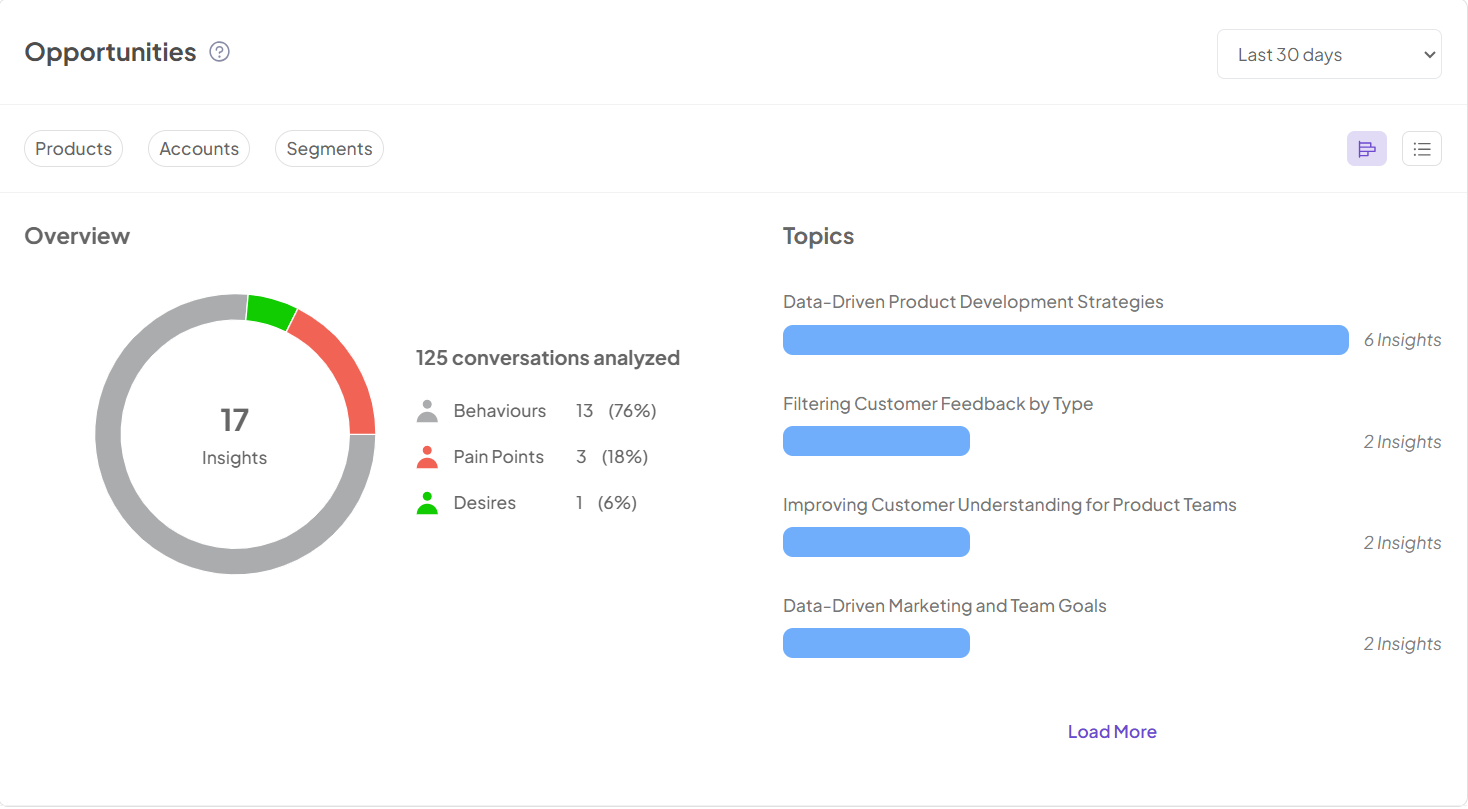Click the 17 Insights donut center
This screenshot has height=809, width=1468.
pos(235,434)
